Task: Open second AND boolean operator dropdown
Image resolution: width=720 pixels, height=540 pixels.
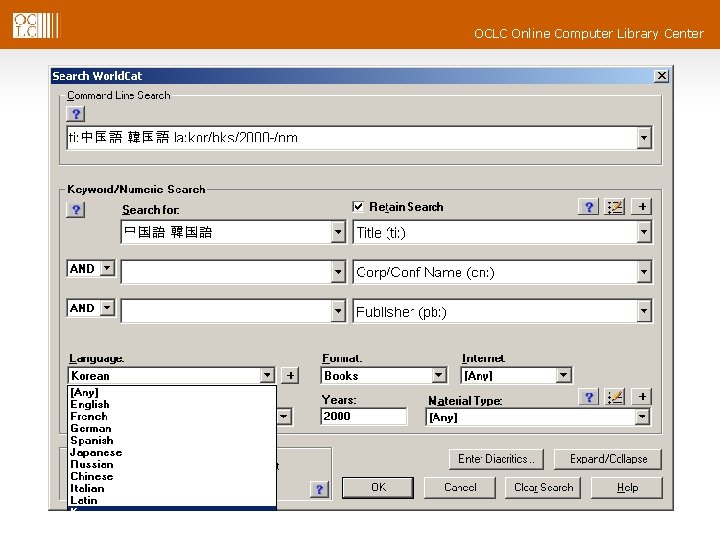Action: click(x=107, y=308)
